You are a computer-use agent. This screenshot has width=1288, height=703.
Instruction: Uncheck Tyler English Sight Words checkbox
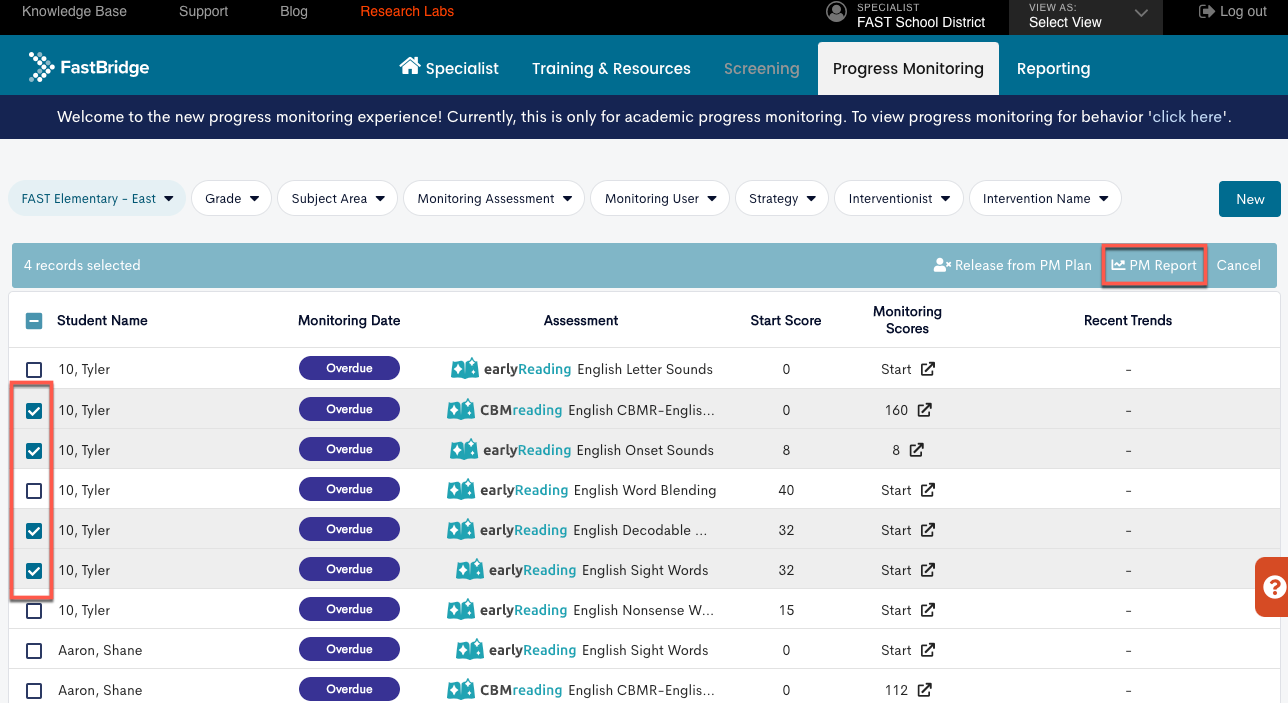[34, 570]
